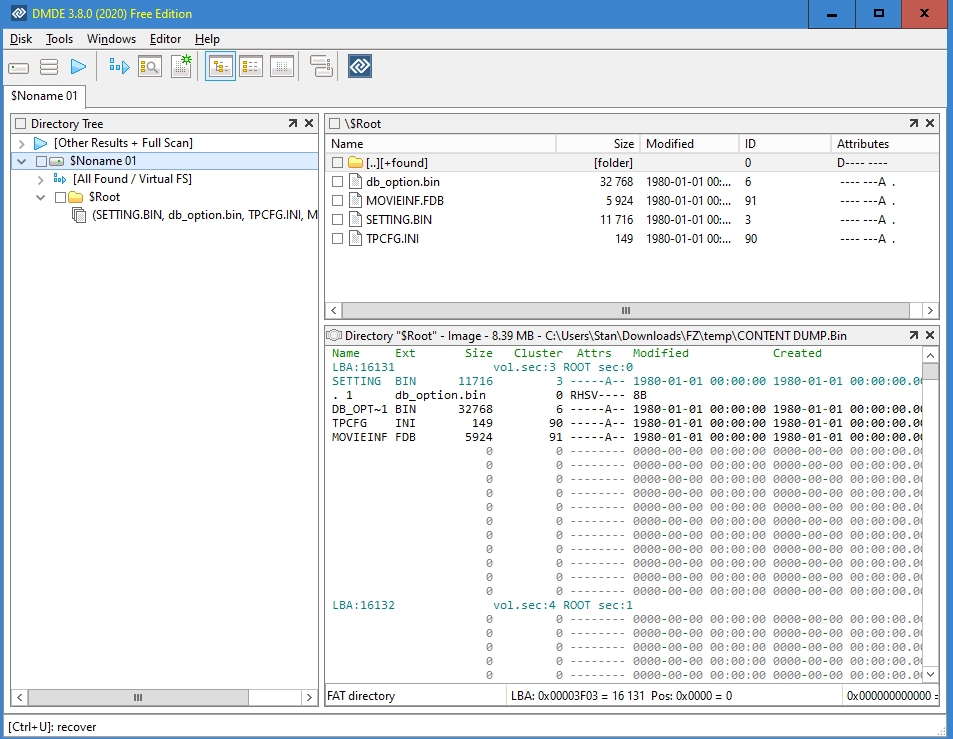Tick the $Root checkbox in directory tree
The width and height of the screenshot is (953, 739).
[x=60, y=198]
